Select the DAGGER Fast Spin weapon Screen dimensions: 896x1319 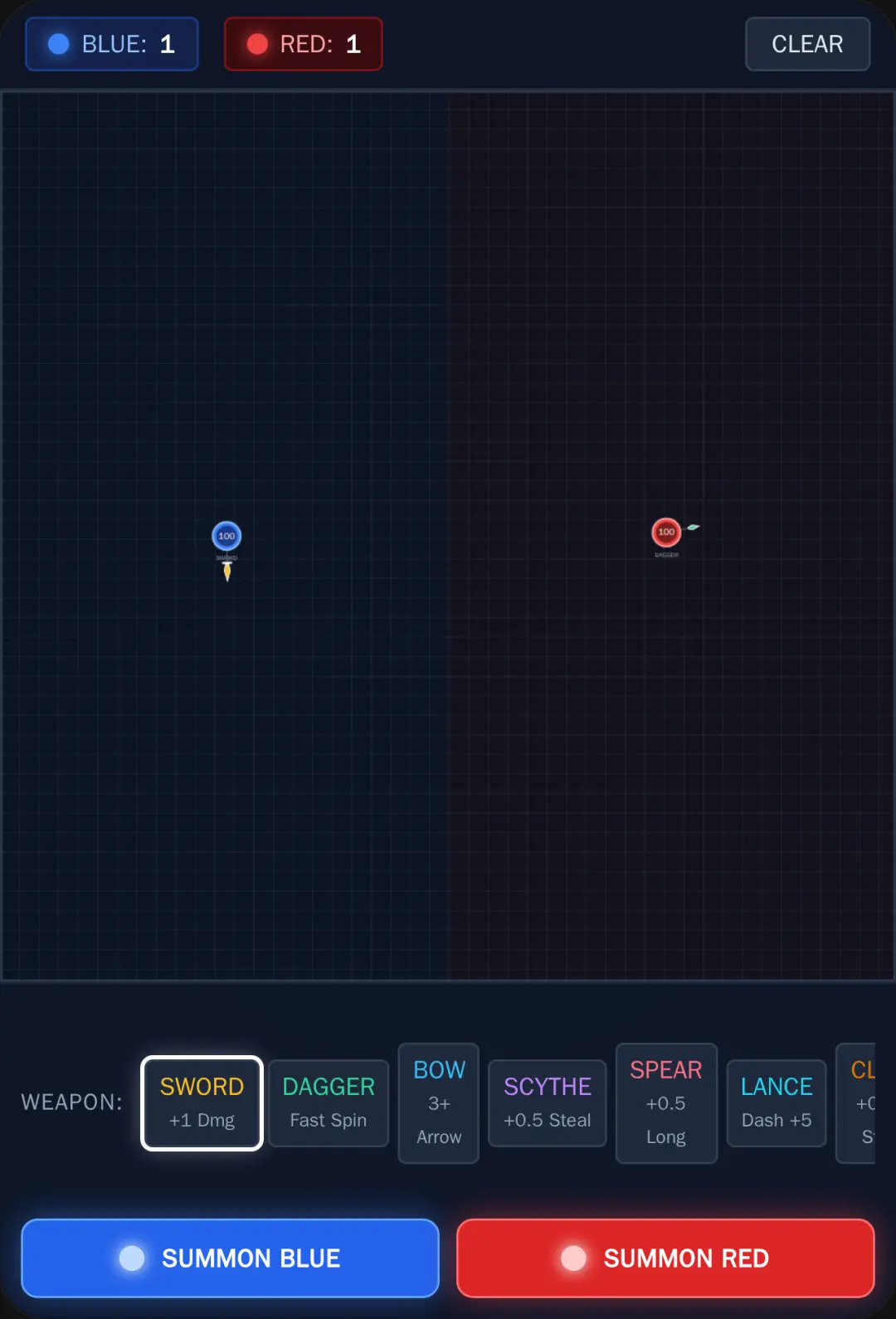click(x=329, y=1103)
